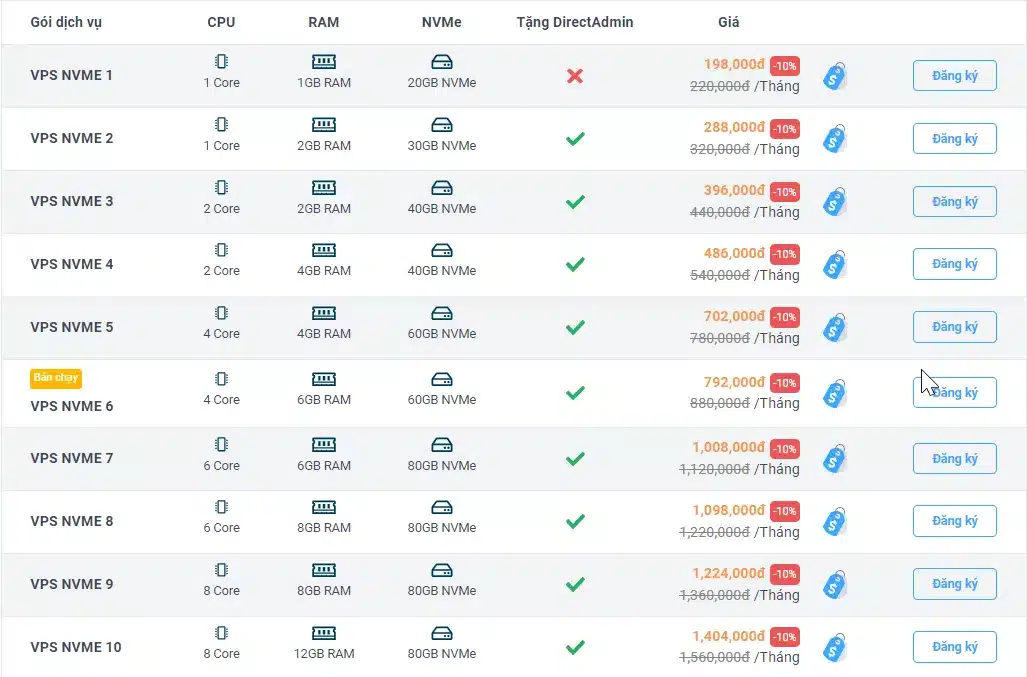Click the price tag icon for VPS NVME 10

pyautogui.click(x=834, y=647)
